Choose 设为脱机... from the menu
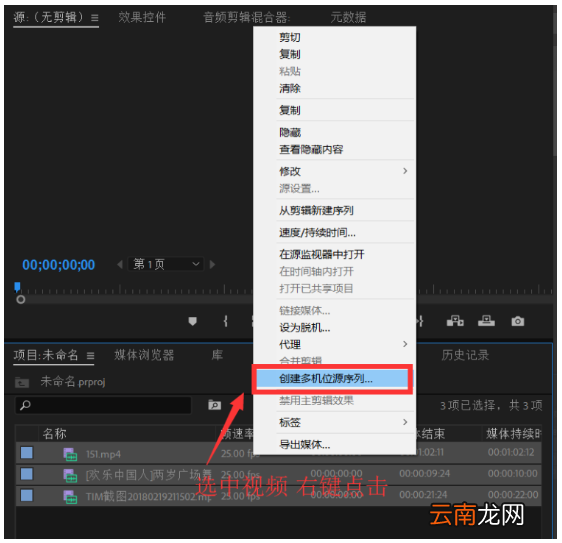The image size is (562, 543). tap(305, 327)
